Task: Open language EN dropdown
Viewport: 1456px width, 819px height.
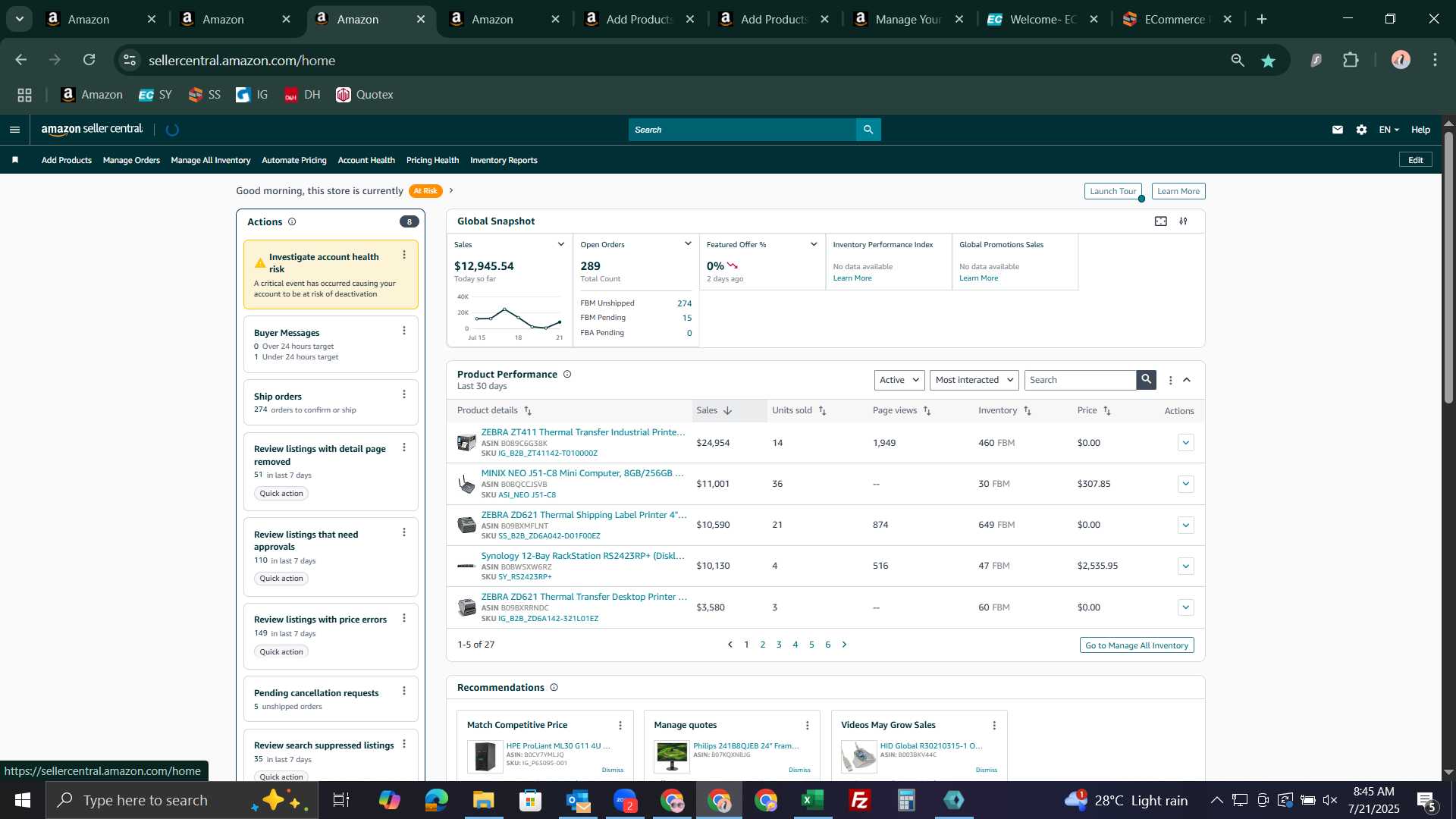Action: click(x=1389, y=130)
